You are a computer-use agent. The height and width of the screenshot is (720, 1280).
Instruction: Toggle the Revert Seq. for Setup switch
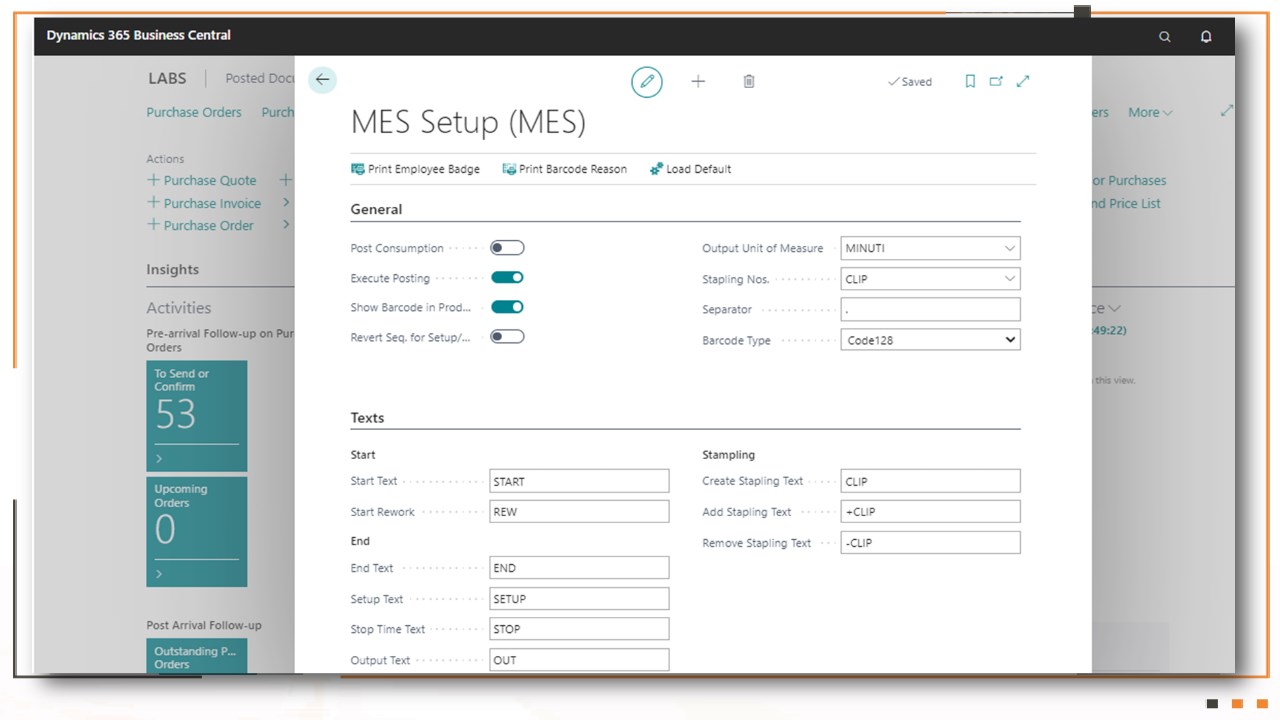pyautogui.click(x=507, y=337)
